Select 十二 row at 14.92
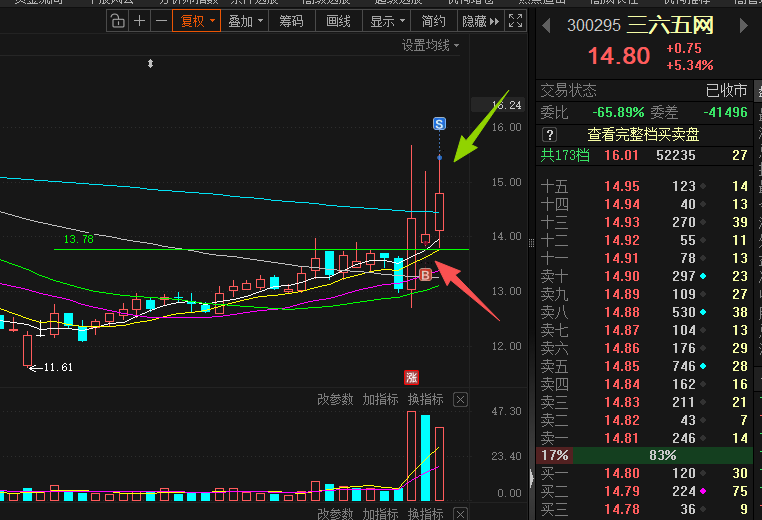Viewport: 762px width, 520px height. (x=644, y=240)
